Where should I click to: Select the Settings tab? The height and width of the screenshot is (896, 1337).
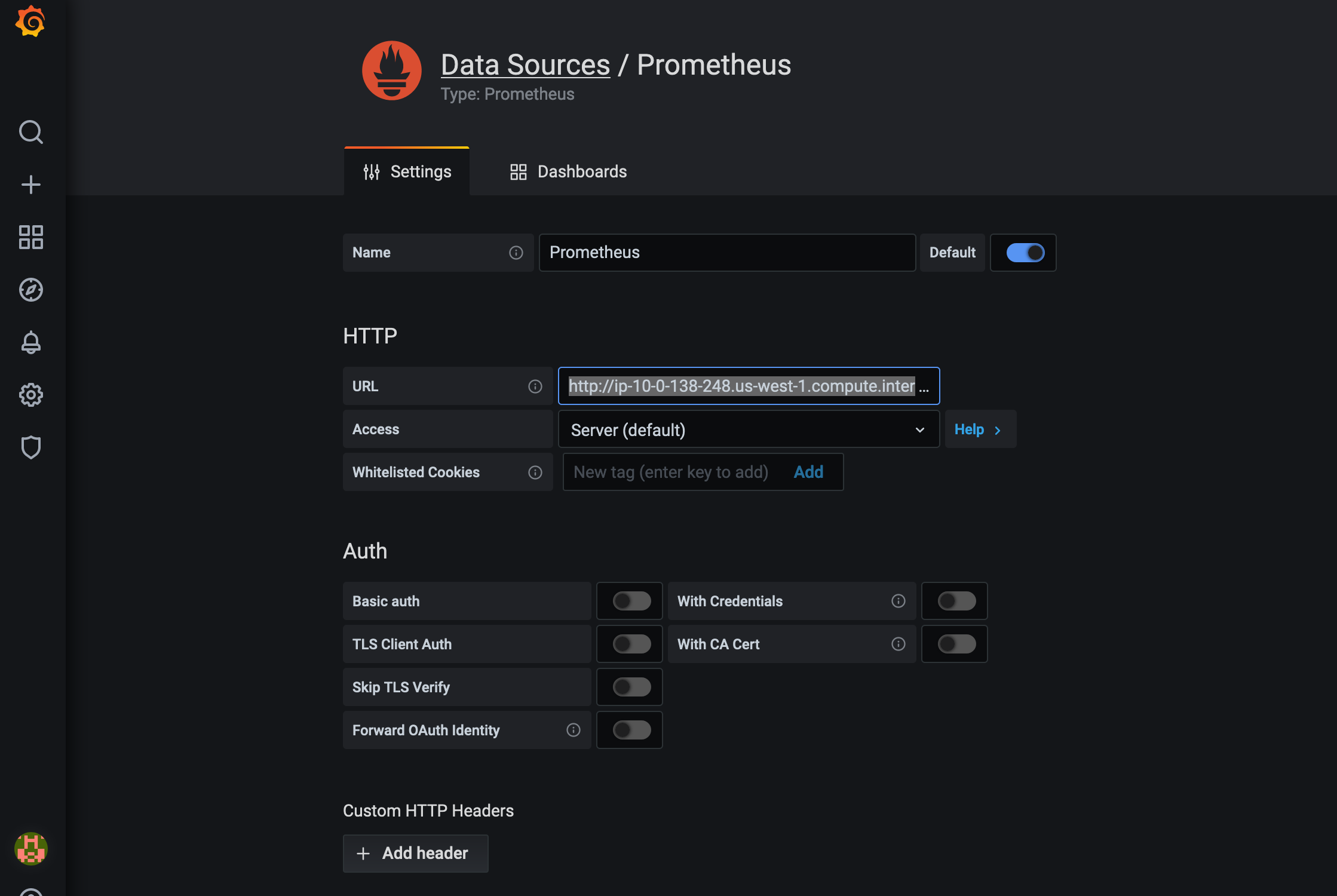tap(407, 172)
